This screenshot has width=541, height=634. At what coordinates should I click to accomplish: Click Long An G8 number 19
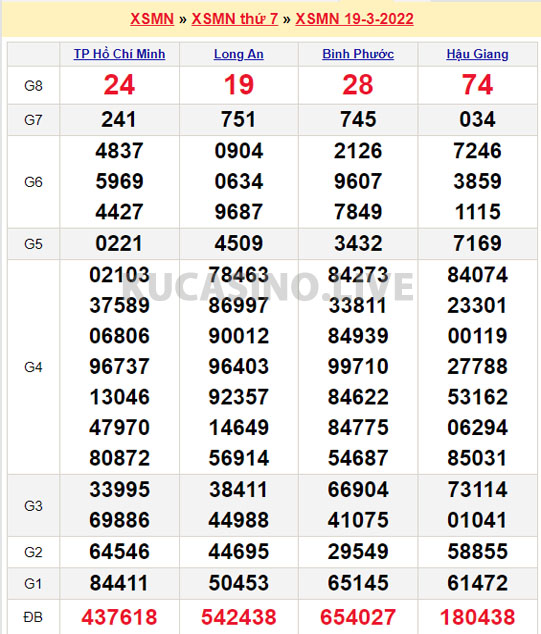tap(239, 85)
